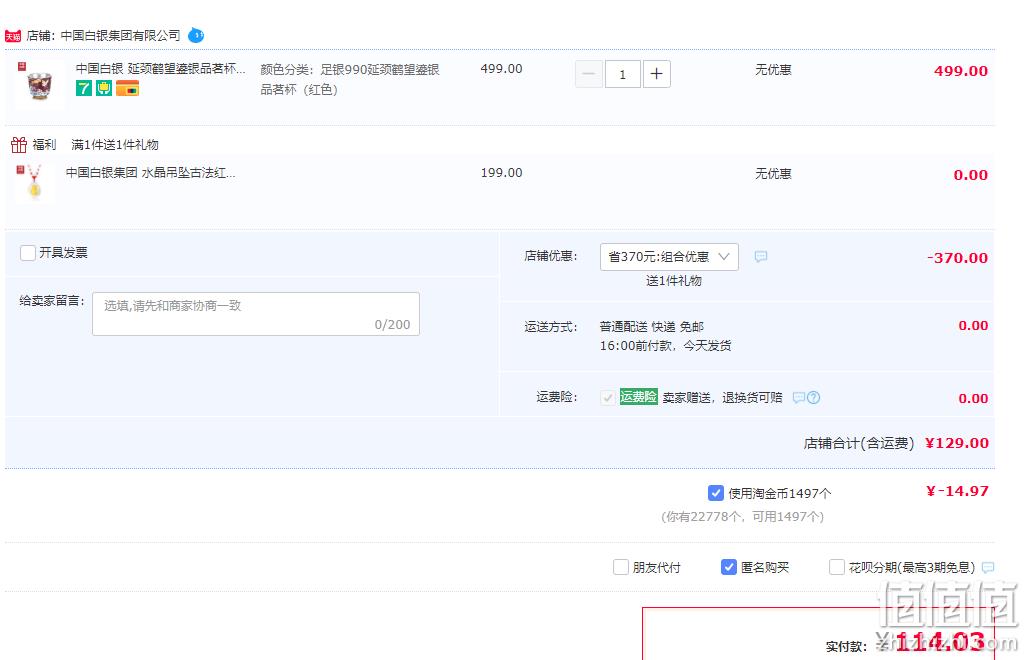1027x660 pixels.
Task: Click 无优惠 in the pendant gift row
Action: tap(773, 174)
